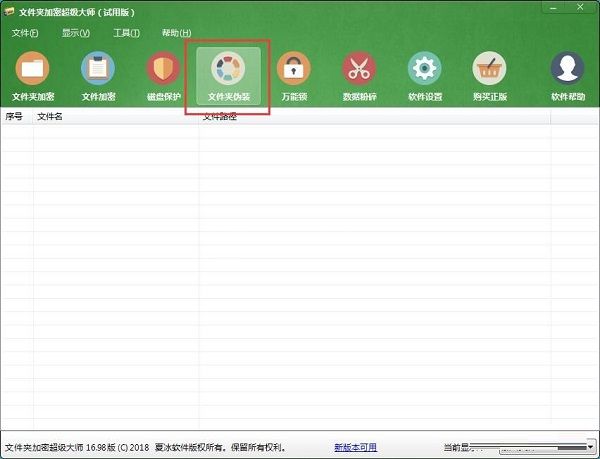Click the copyright text 夏冰软件版权所有

[x=188, y=447]
